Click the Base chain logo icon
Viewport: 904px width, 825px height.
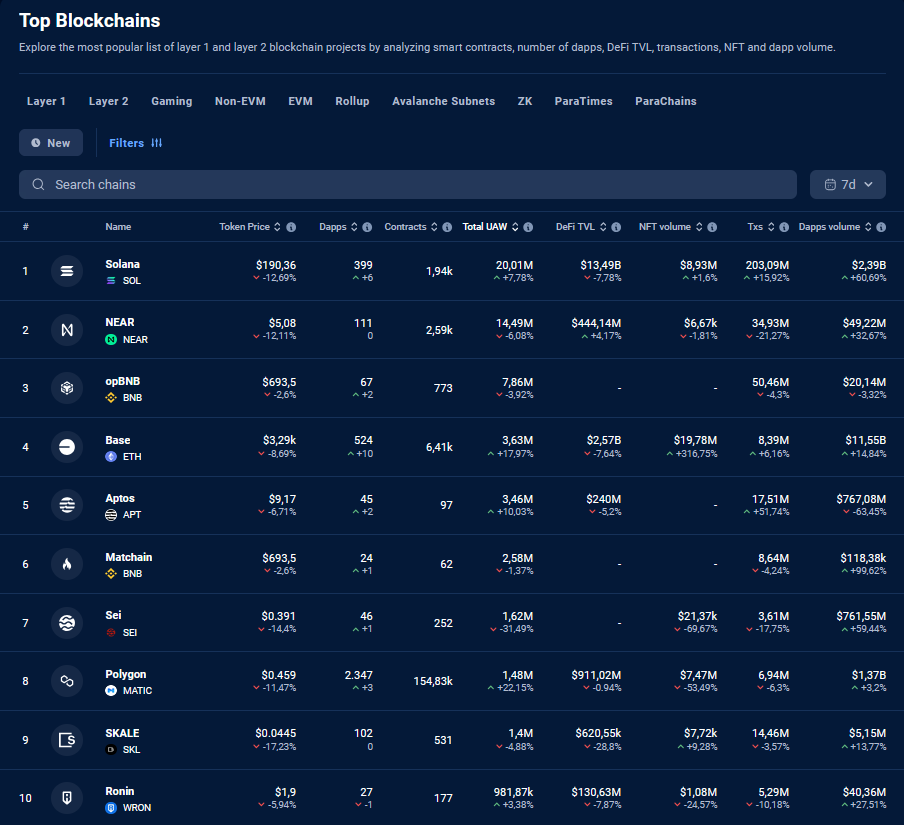(67, 447)
